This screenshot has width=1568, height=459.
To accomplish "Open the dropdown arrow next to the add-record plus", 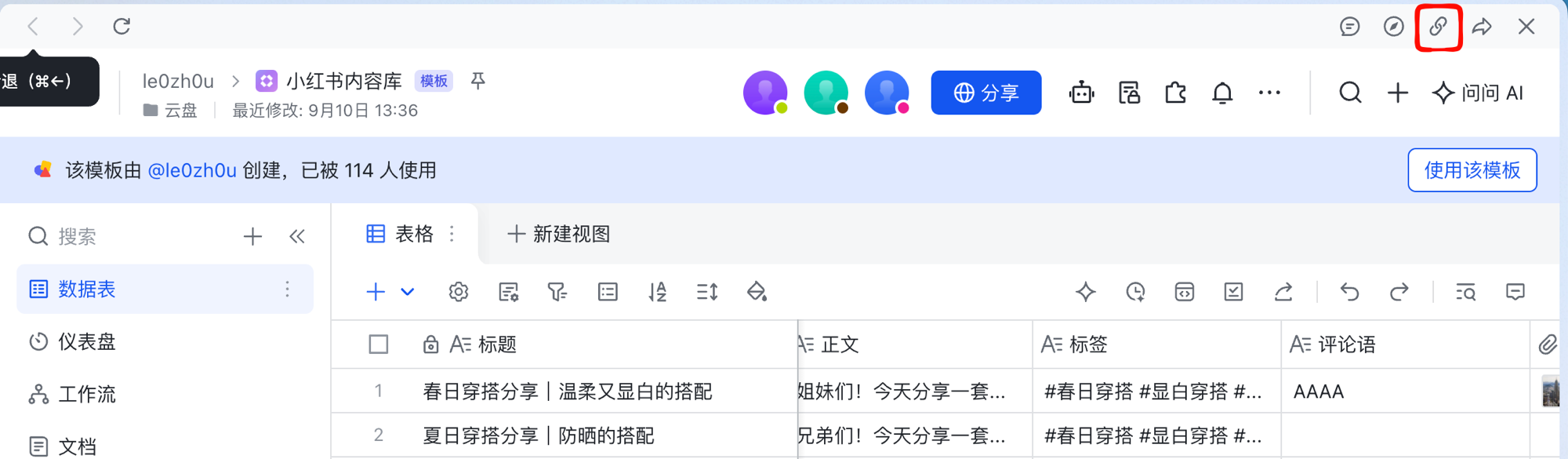I will pos(407,292).
